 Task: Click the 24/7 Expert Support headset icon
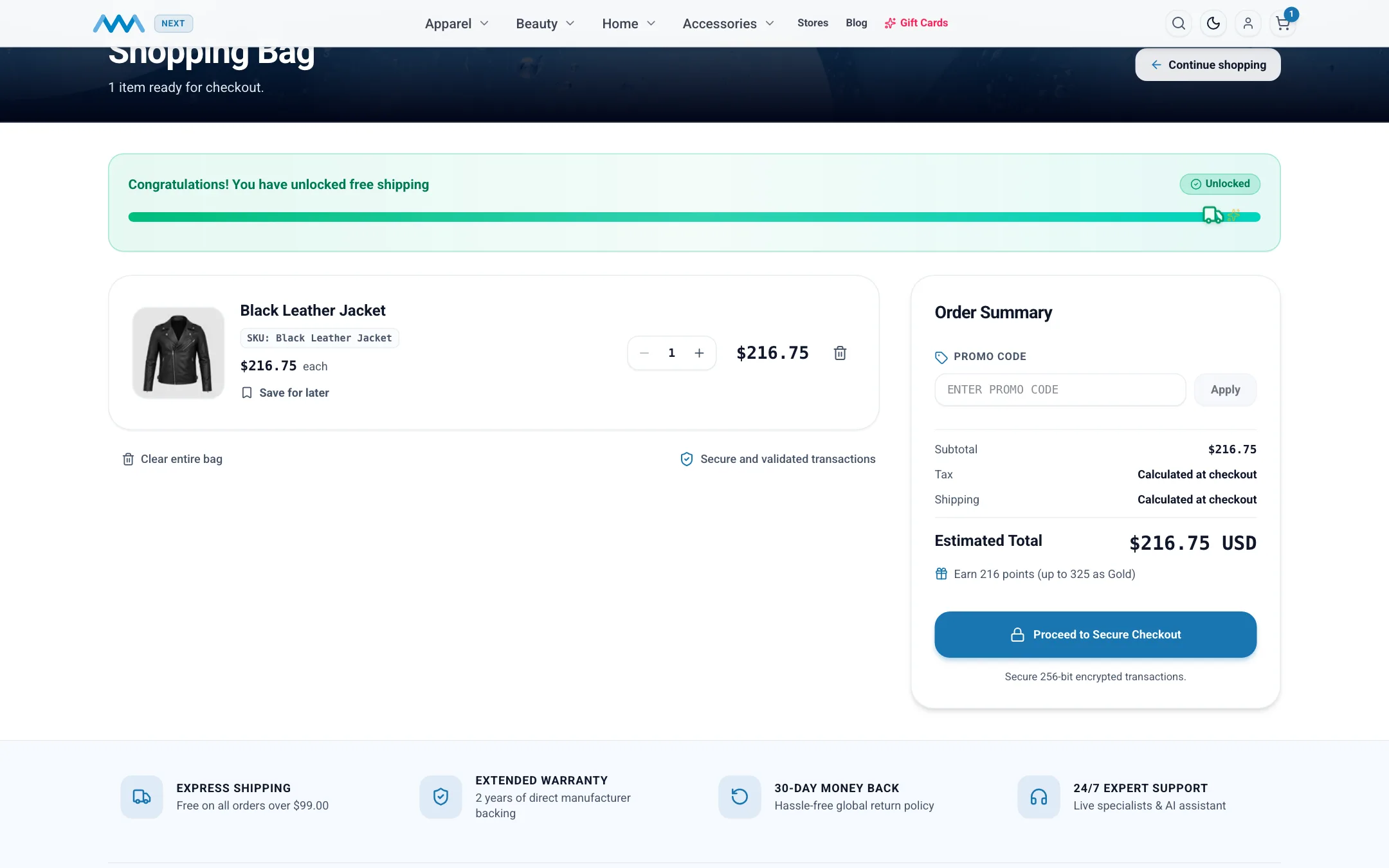1039,797
